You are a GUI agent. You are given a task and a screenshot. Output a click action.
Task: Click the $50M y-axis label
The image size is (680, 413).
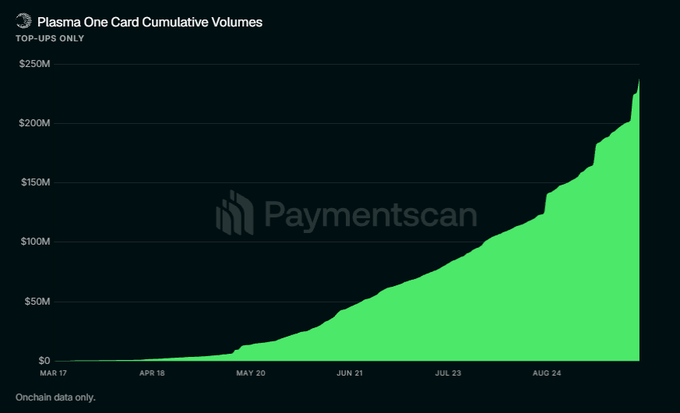[x=37, y=301]
